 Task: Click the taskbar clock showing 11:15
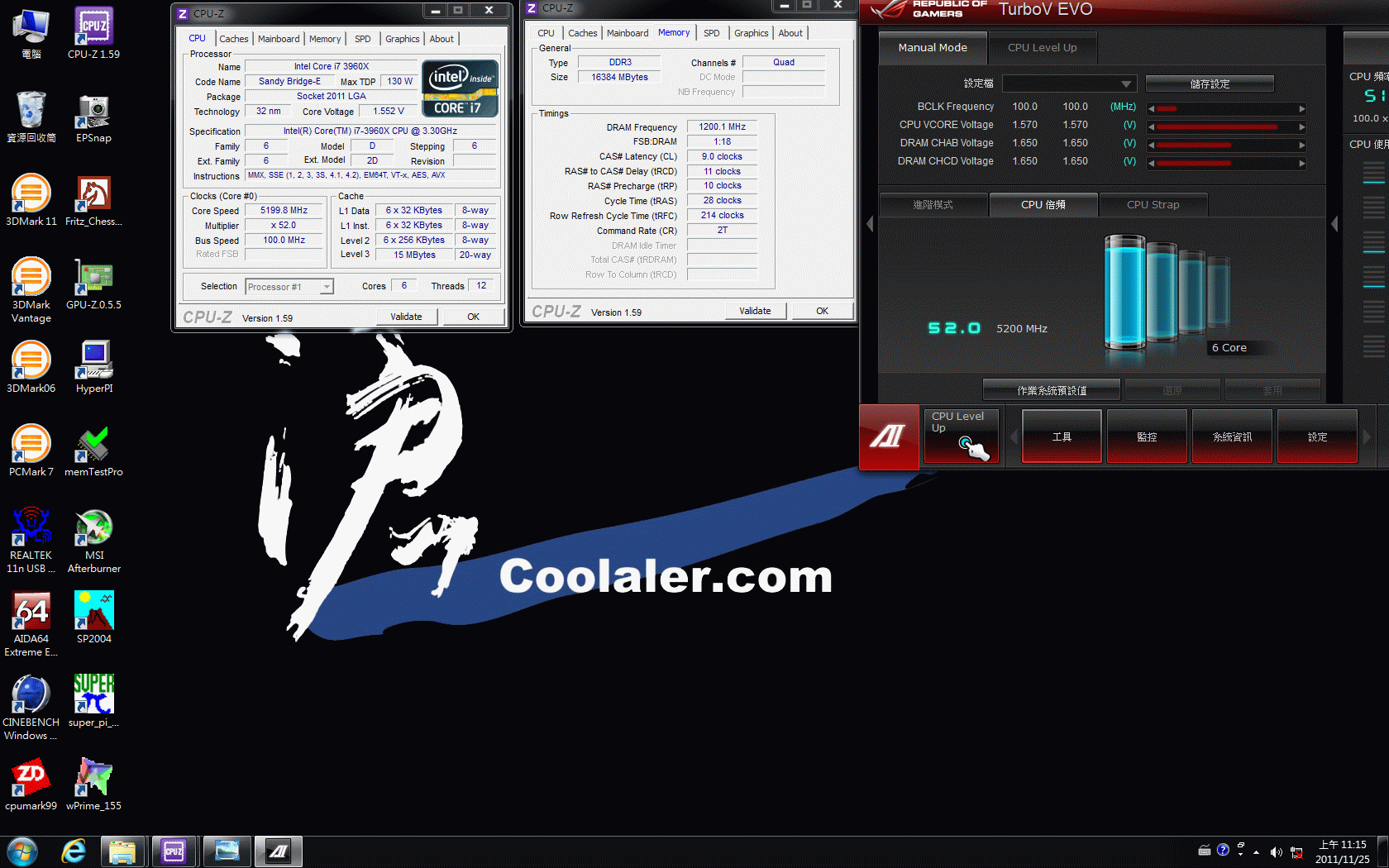coord(1342,851)
